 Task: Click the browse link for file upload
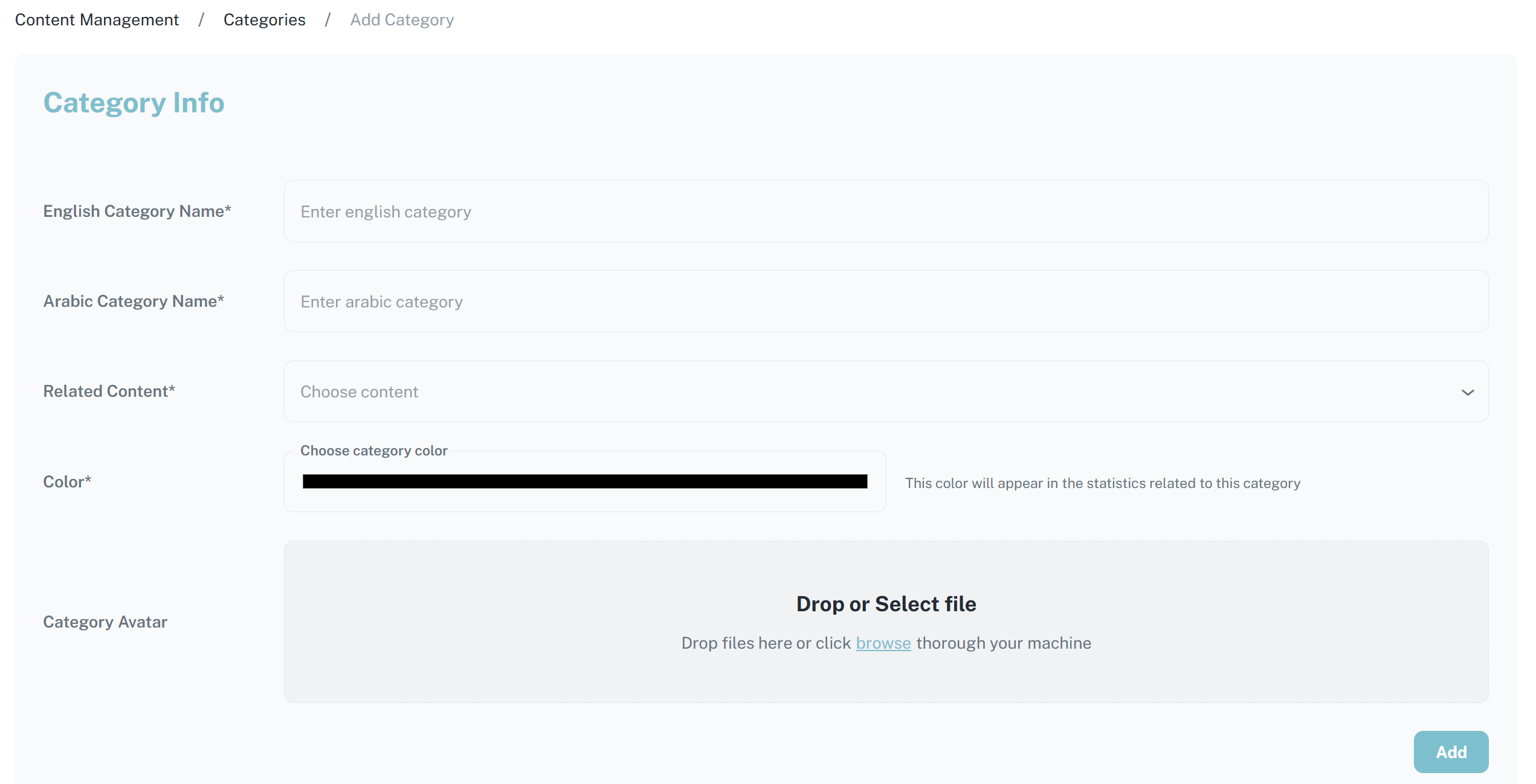pyautogui.click(x=883, y=643)
